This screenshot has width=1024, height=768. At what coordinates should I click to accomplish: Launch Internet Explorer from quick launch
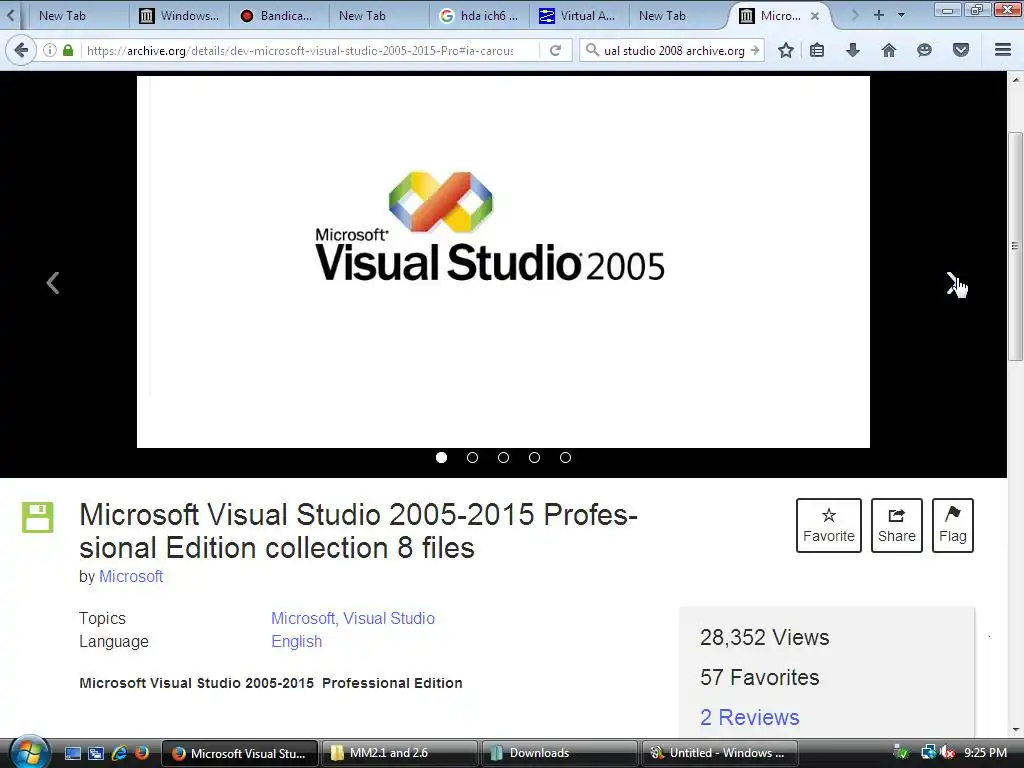tap(119, 754)
